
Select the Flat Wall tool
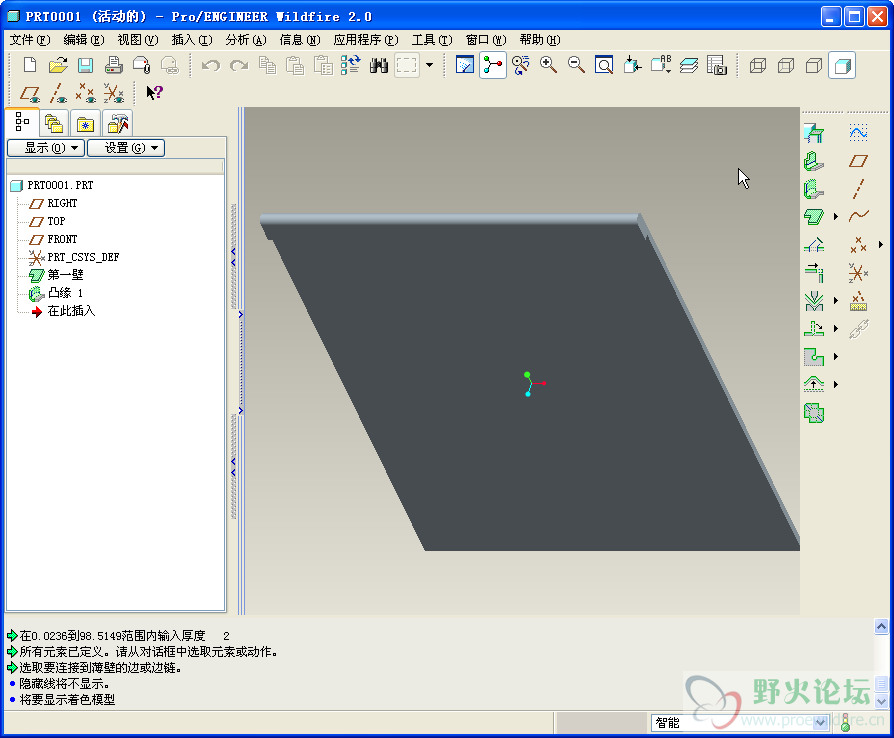point(814,161)
